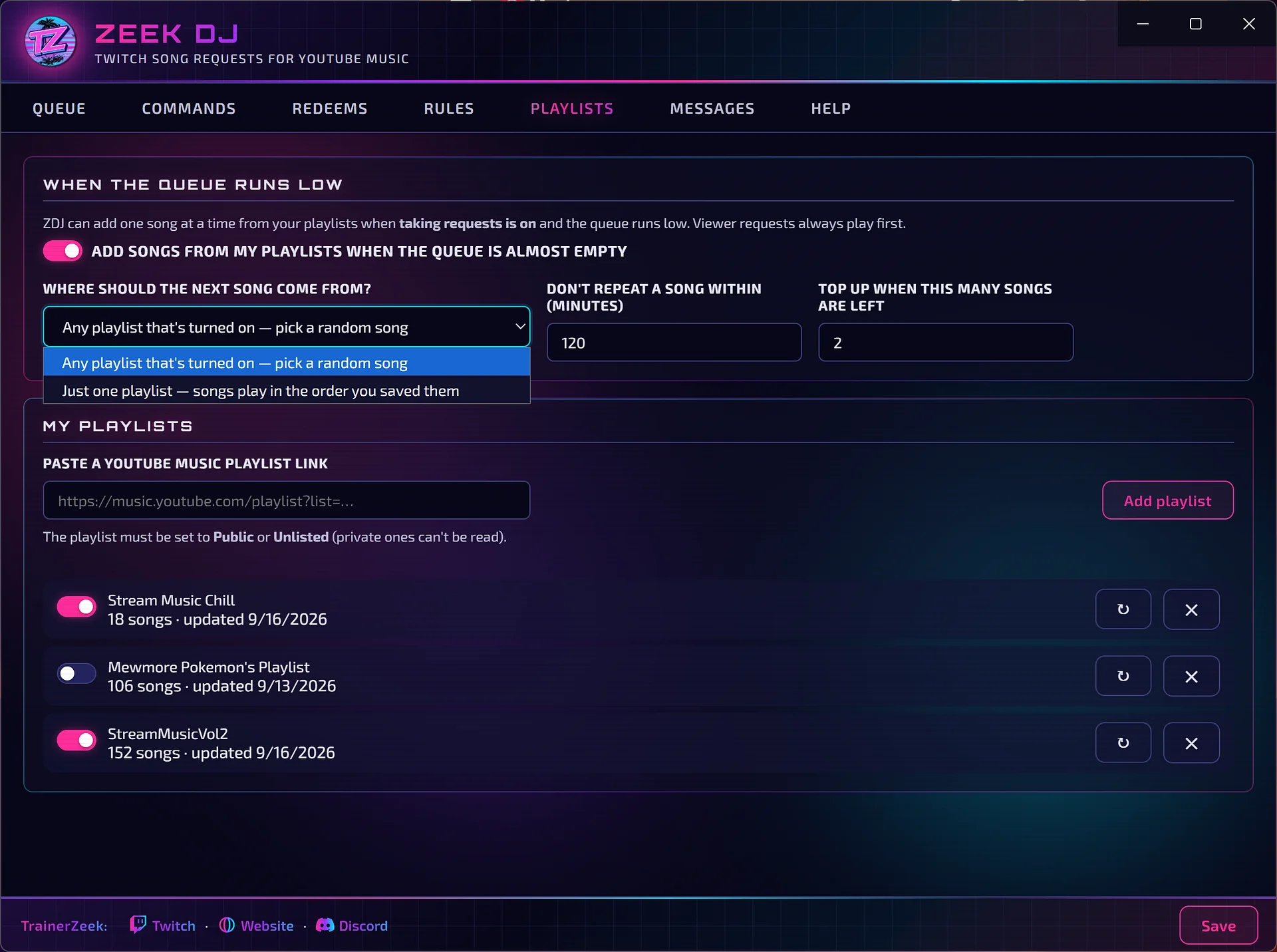
Task: Click the Zeek DJ logo icon
Action: point(51,42)
